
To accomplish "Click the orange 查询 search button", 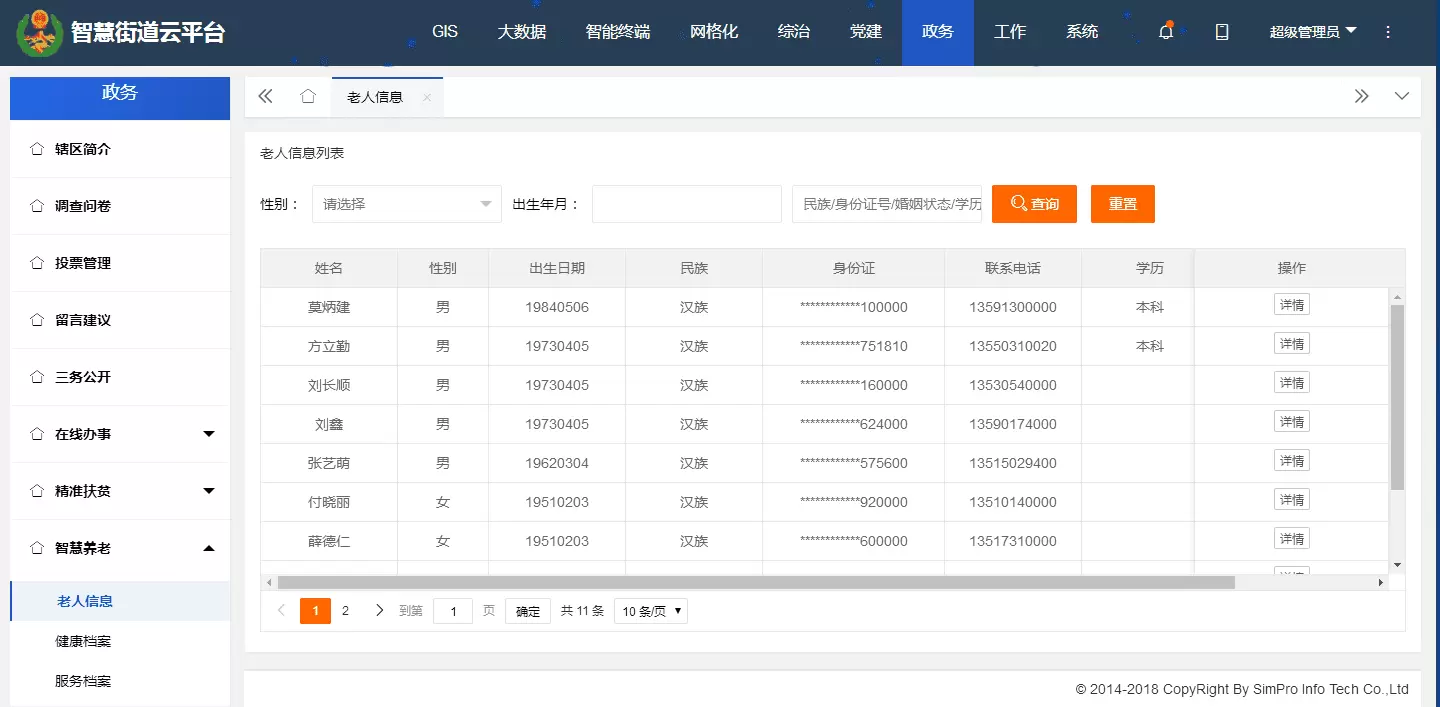I will 1034,204.
